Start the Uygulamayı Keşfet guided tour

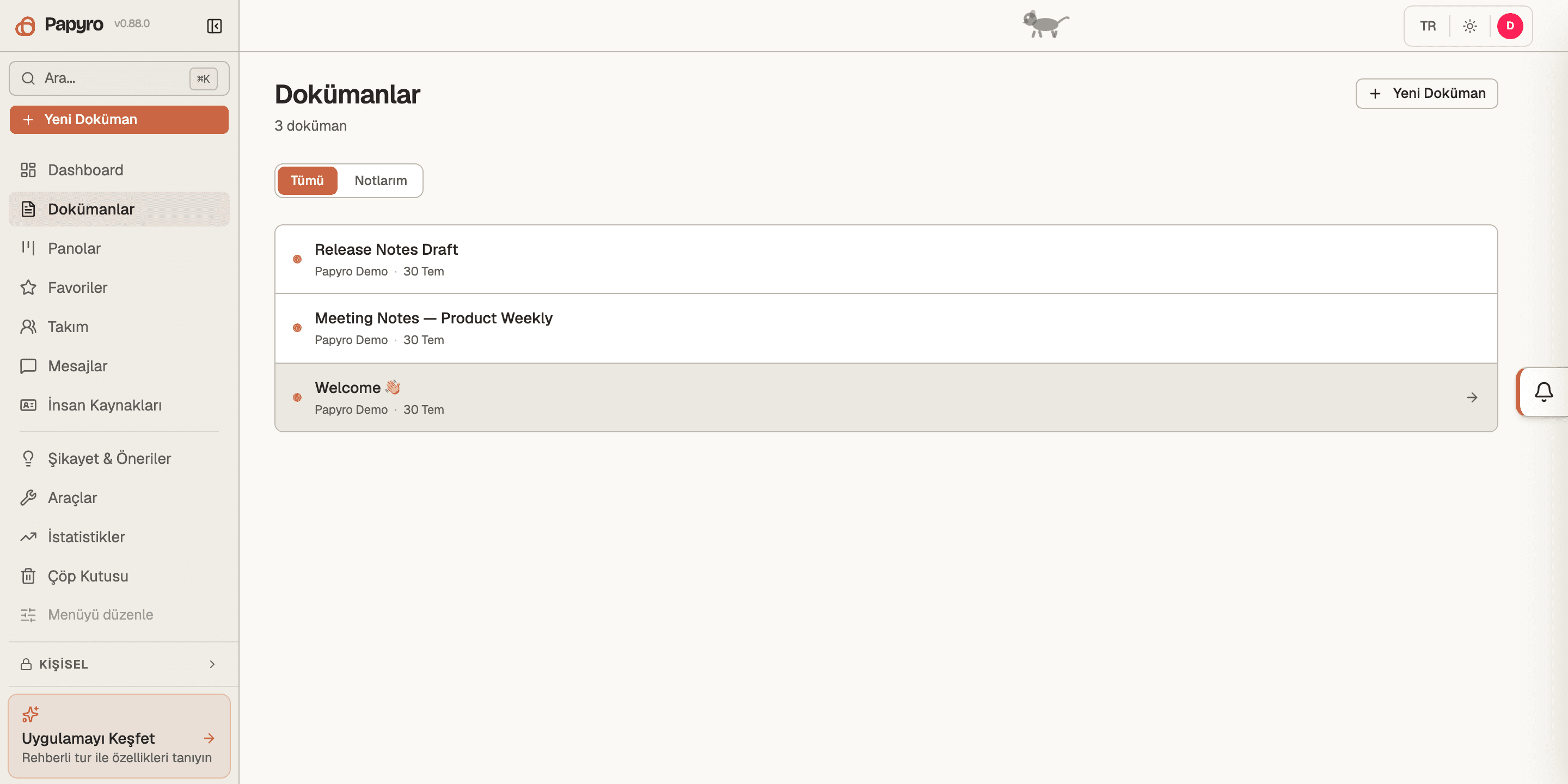point(119,736)
